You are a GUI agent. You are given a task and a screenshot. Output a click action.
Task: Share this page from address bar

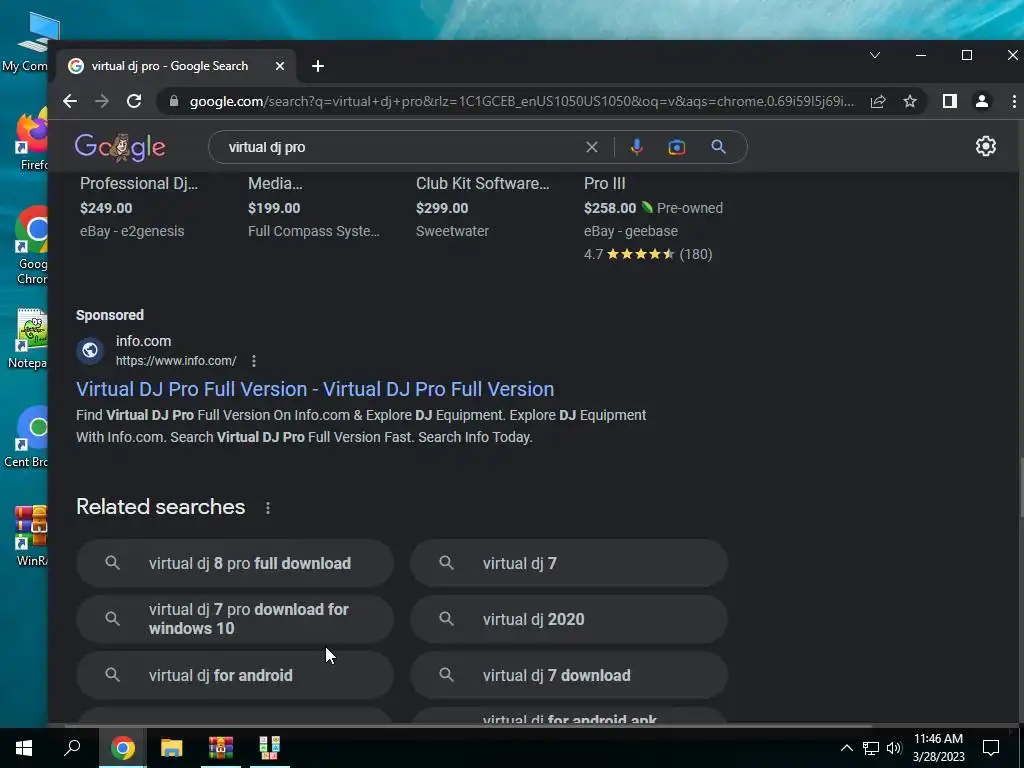878,101
